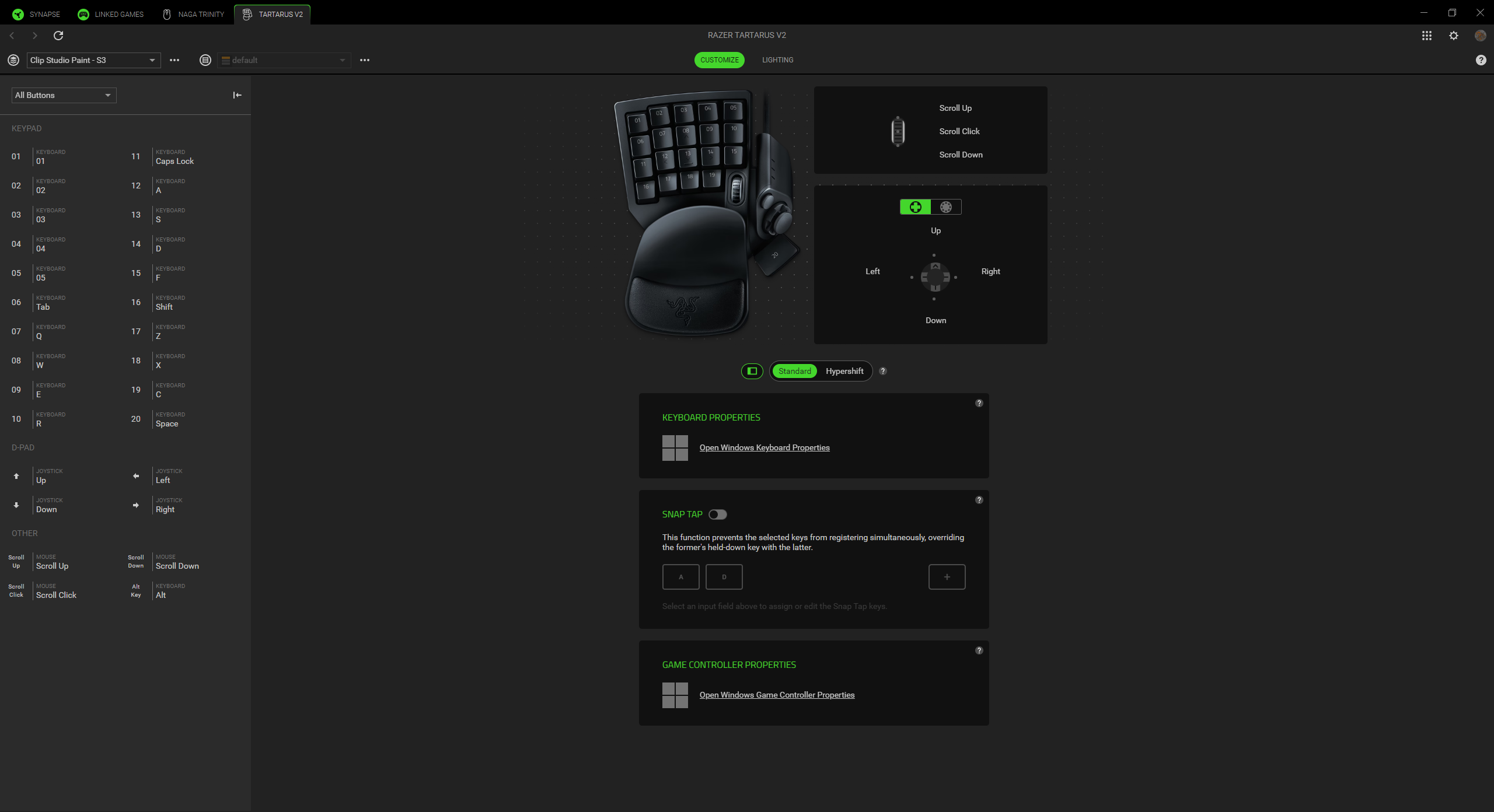The image size is (1494, 812).
Task: Switch to the Naga Trinity tab
Action: coord(193,14)
